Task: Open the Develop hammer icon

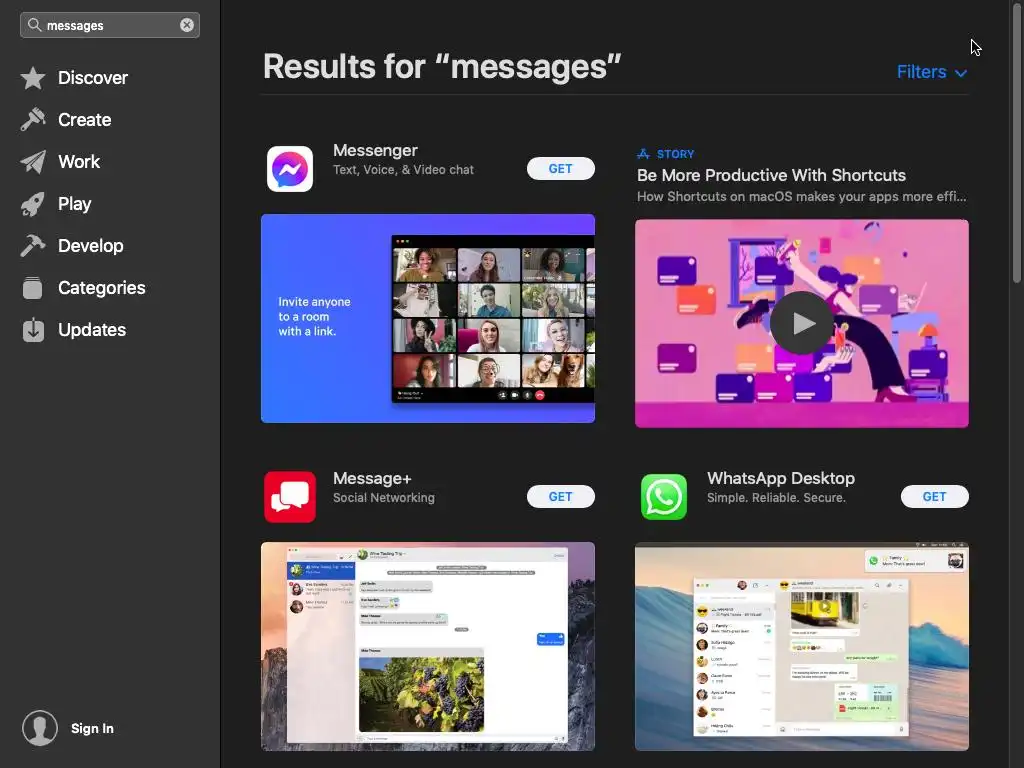Action: [x=33, y=246]
